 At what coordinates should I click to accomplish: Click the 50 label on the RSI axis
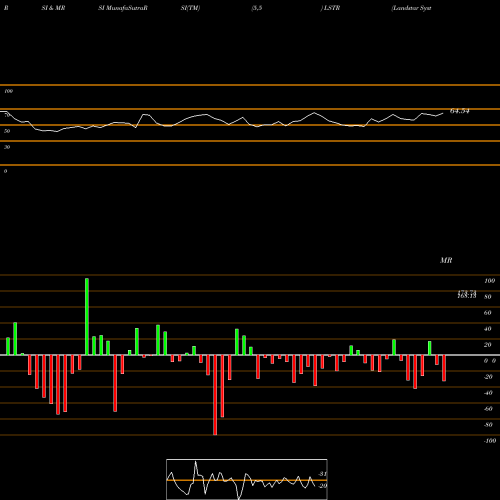[x=7, y=131]
